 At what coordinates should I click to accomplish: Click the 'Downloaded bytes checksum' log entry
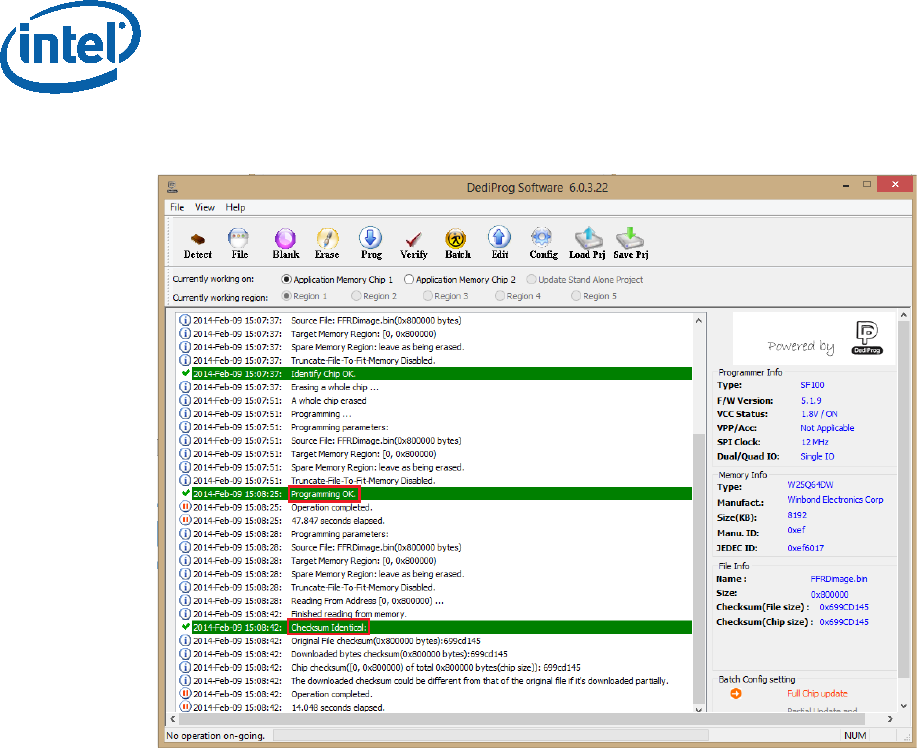point(399,654)
